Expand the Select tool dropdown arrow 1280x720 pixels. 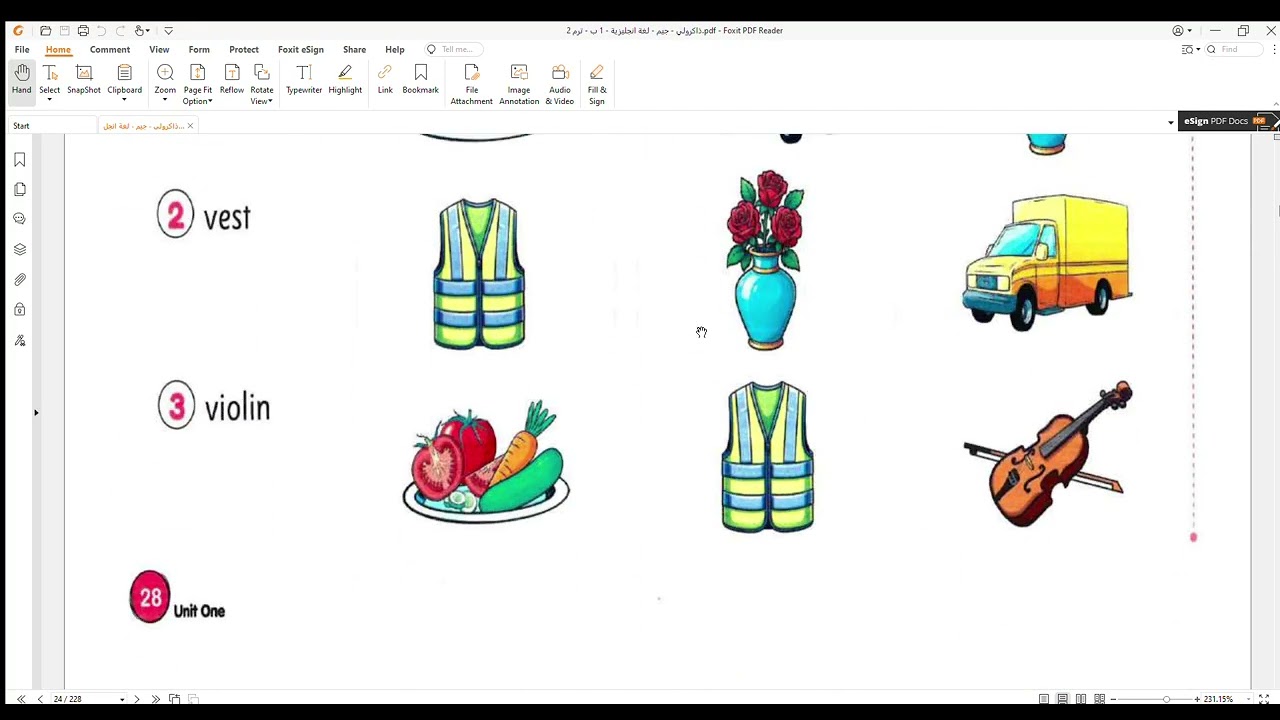point(50,100)
